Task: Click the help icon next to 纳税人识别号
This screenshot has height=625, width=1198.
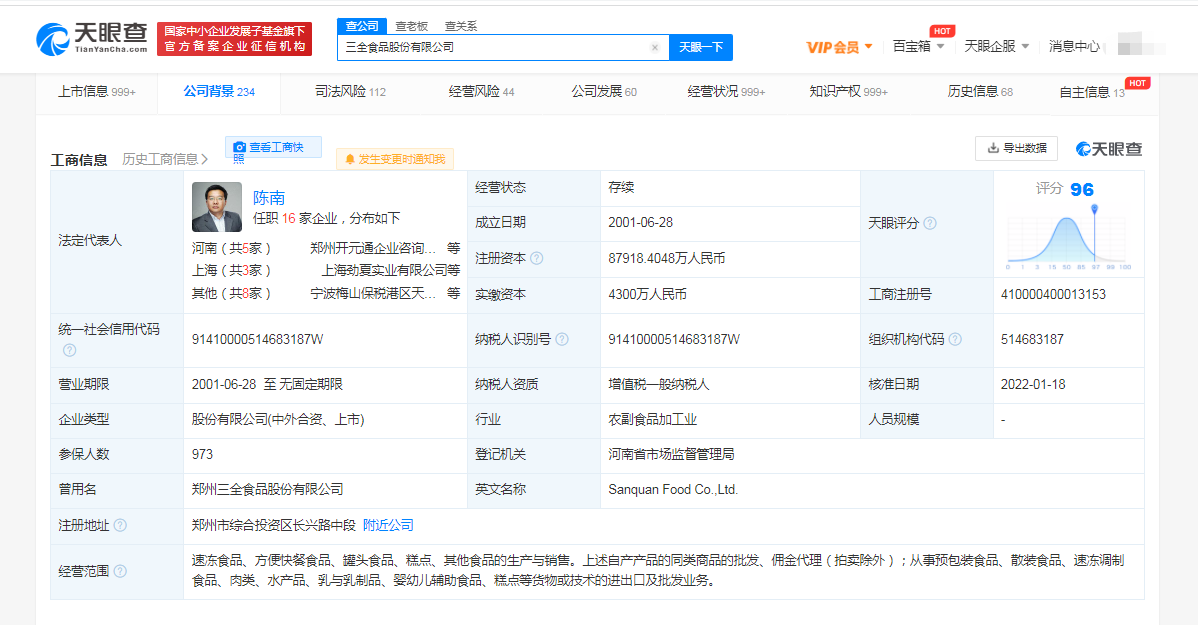Action: 562,339
